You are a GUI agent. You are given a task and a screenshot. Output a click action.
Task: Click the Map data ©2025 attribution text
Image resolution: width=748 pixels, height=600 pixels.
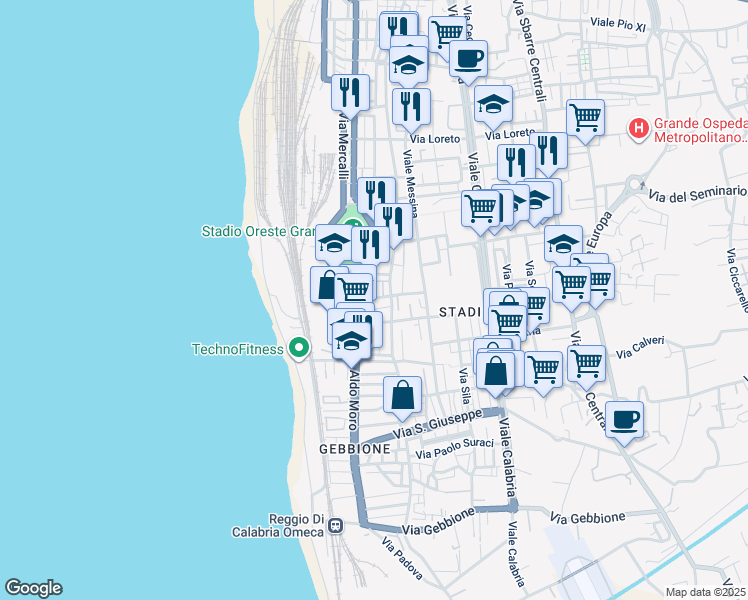(705, 591)
